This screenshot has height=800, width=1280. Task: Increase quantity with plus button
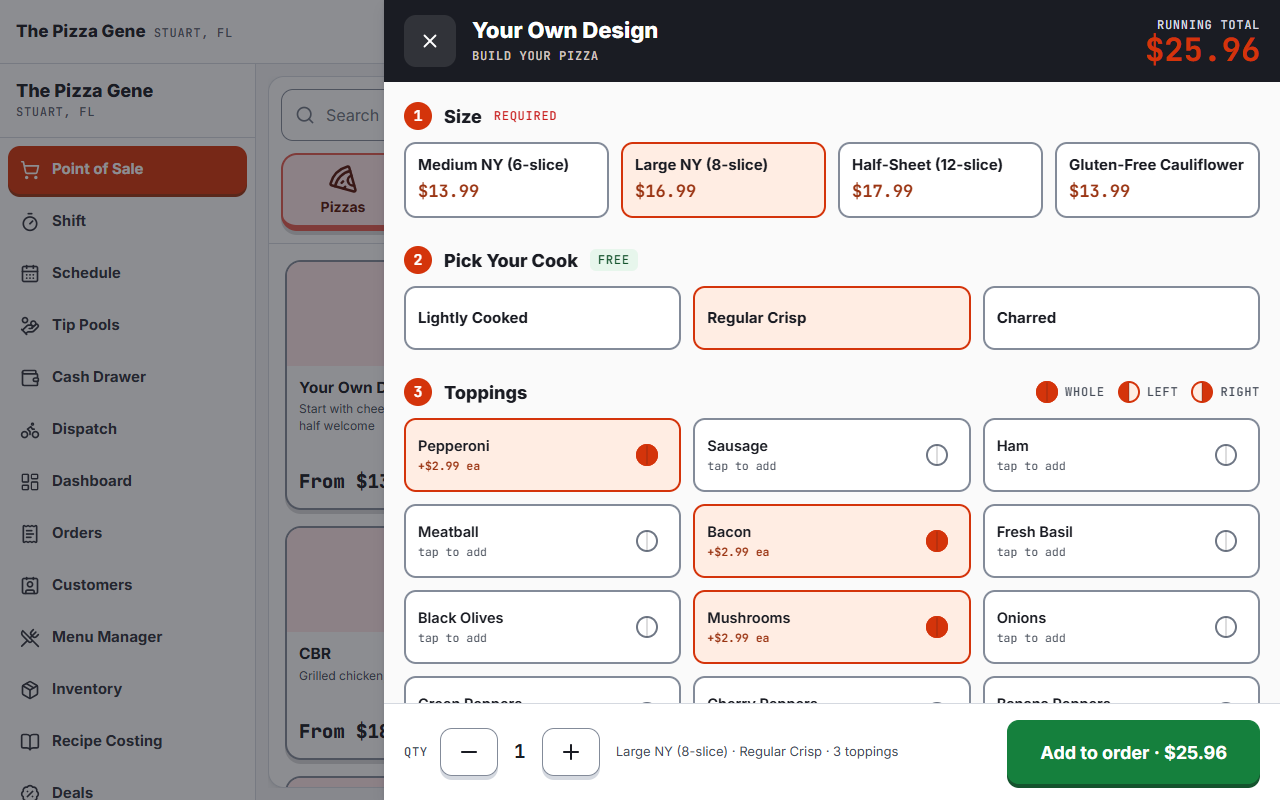[571, 752]
